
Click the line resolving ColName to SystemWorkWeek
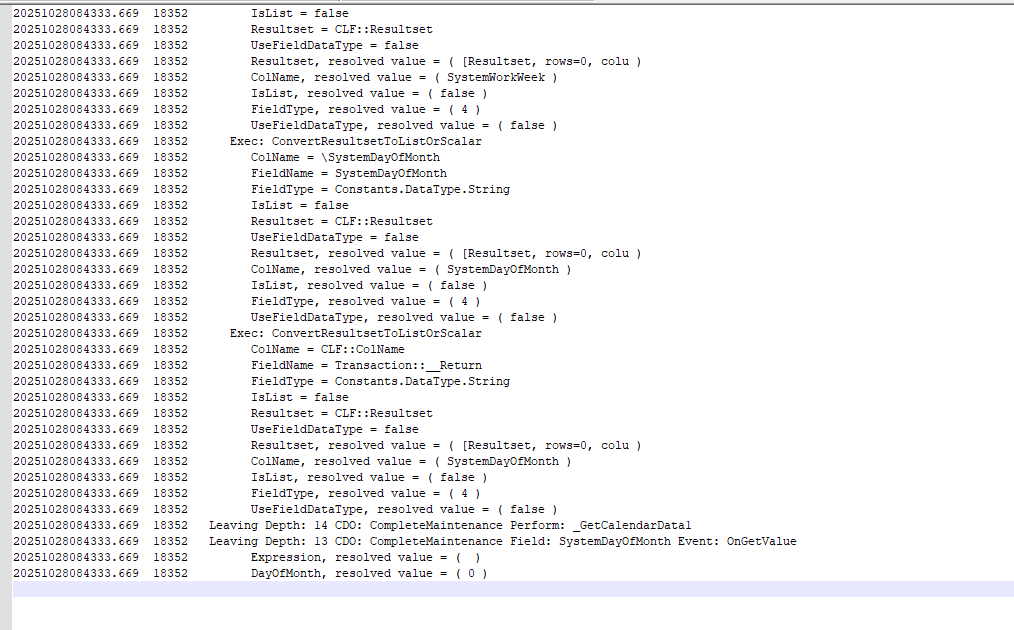pyautogui.click(x=404, y=78)
